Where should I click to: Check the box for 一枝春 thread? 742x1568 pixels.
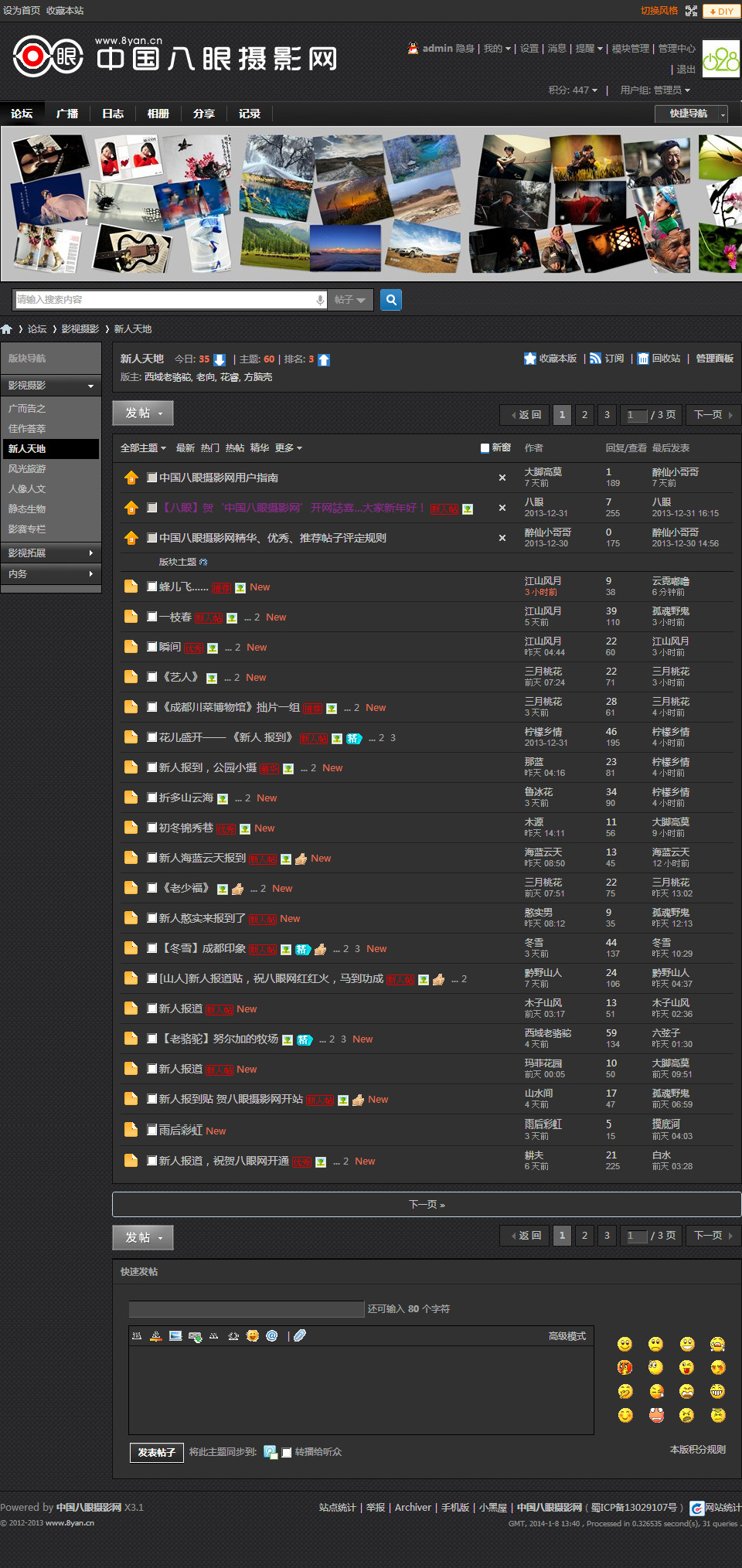pos(152,617)
